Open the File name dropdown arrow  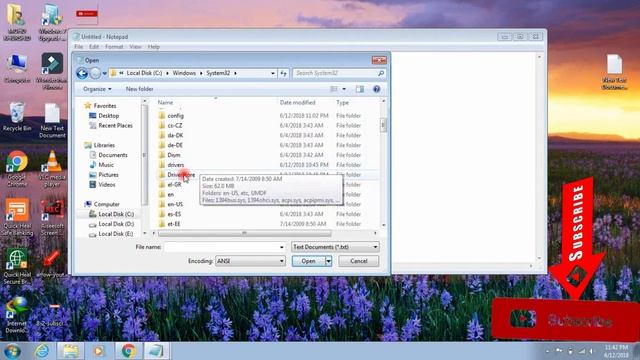[282, 247]
